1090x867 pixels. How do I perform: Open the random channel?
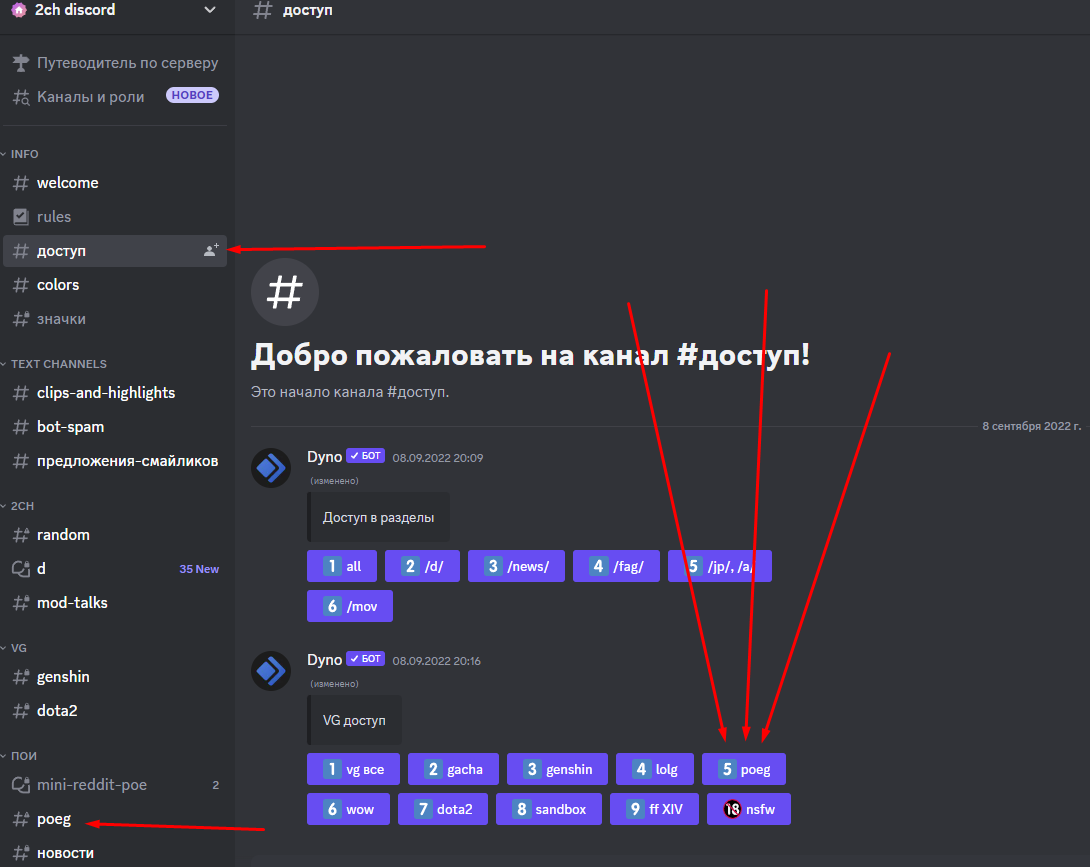[x=115, y=535]
